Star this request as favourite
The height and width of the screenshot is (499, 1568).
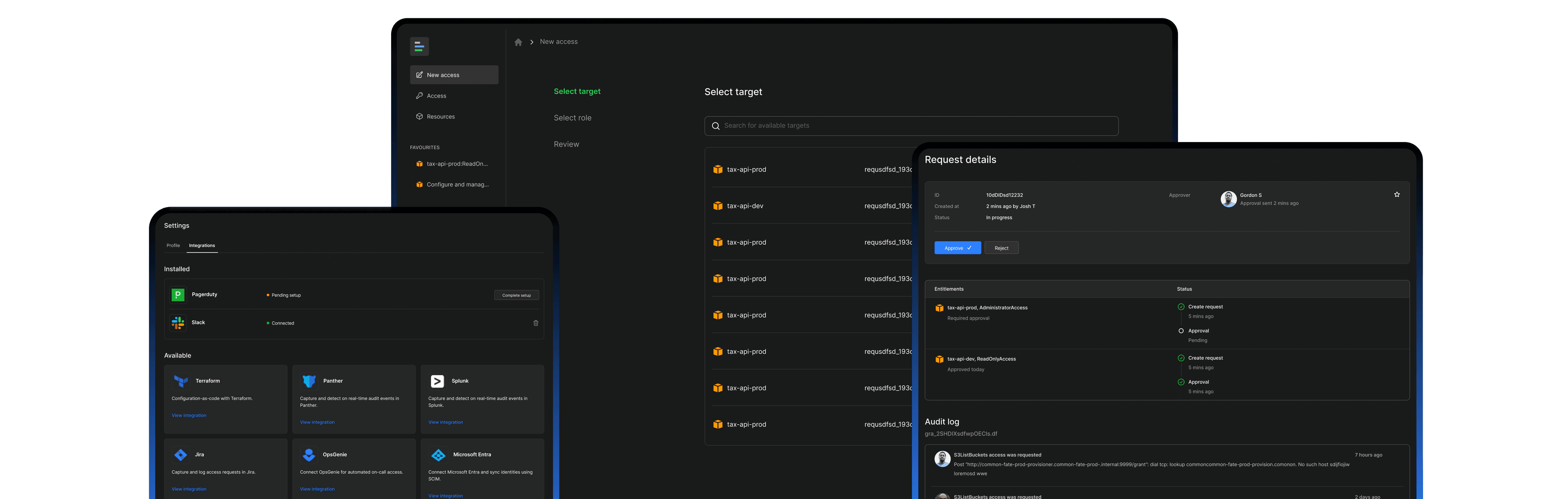point(1396,195)
